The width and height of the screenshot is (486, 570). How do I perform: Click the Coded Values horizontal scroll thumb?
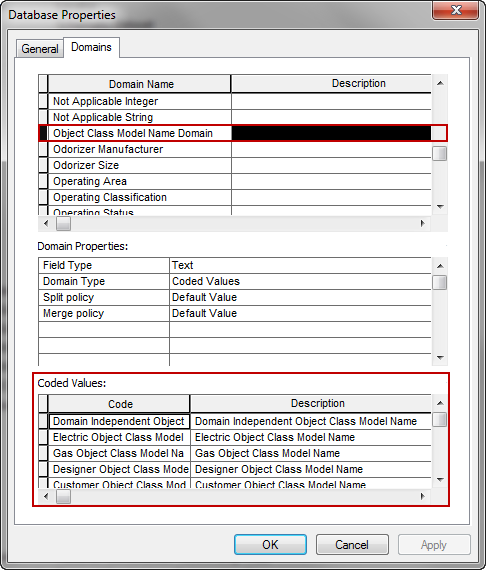point(63,496)
